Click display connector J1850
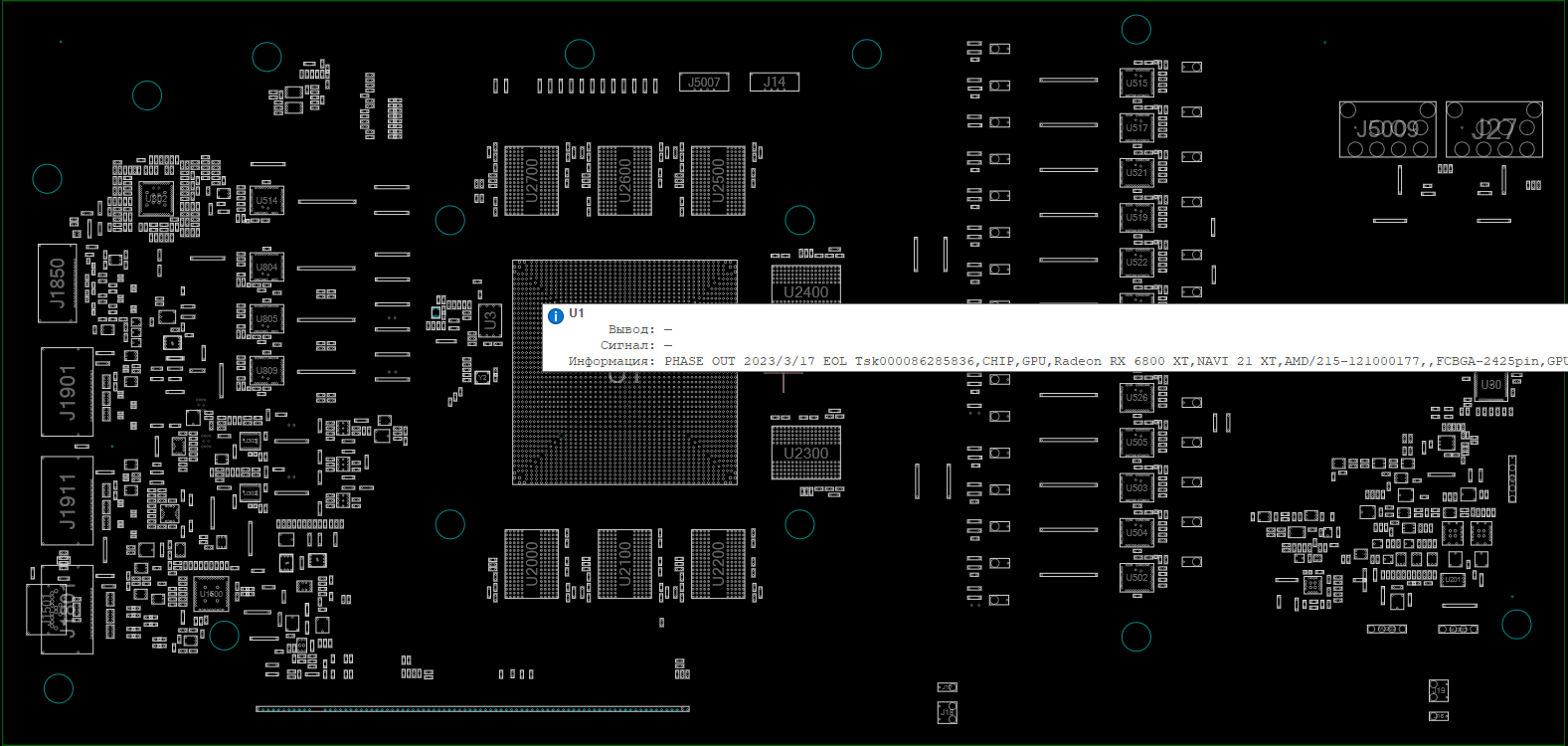1568x746 pixels. 58,282
